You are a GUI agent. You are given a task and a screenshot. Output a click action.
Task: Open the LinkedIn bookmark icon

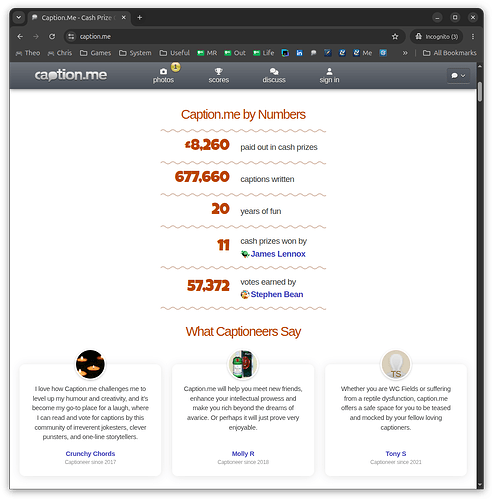[299, 53]
